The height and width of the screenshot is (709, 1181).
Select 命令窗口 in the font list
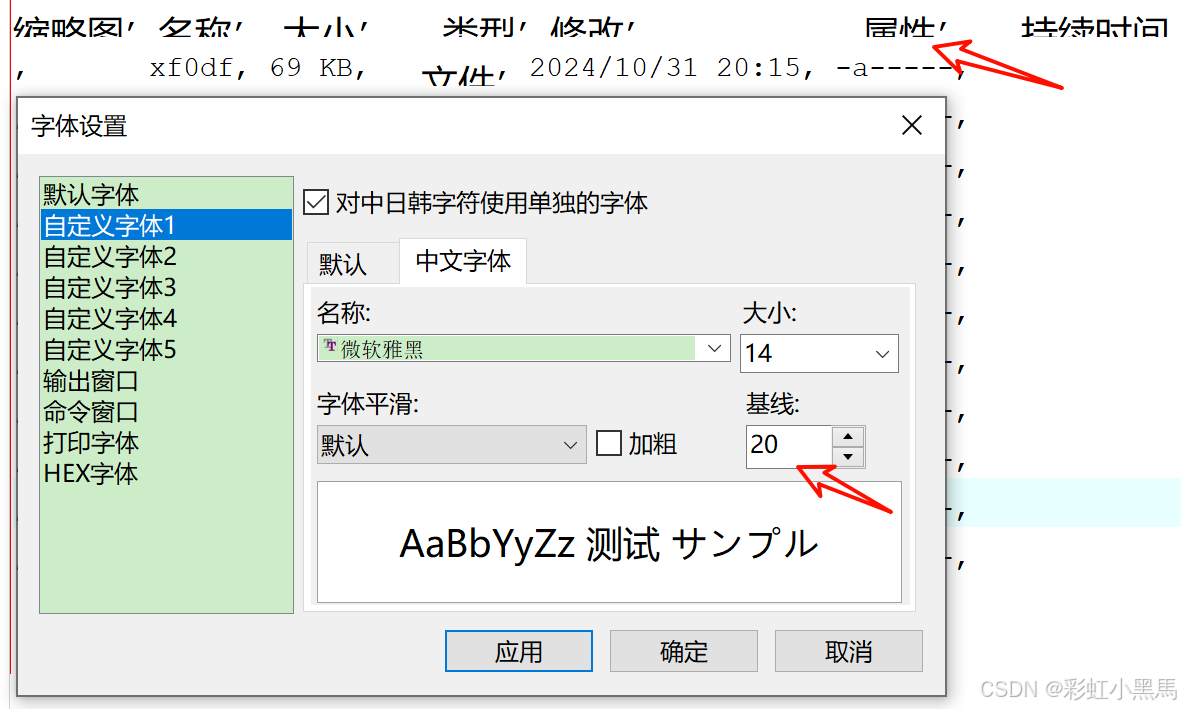point(166,411)
